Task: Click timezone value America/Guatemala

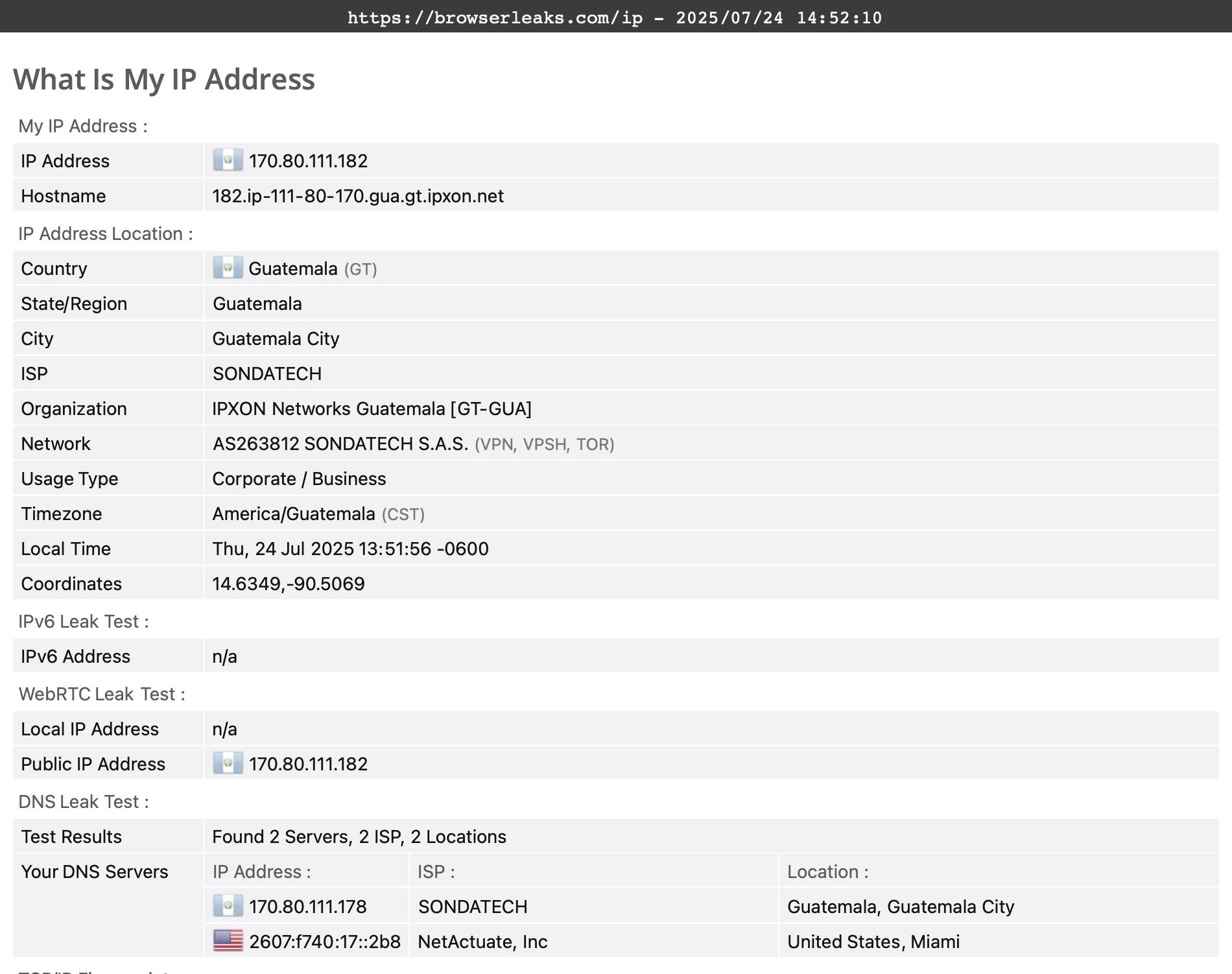Action: [x=294, y=514]
